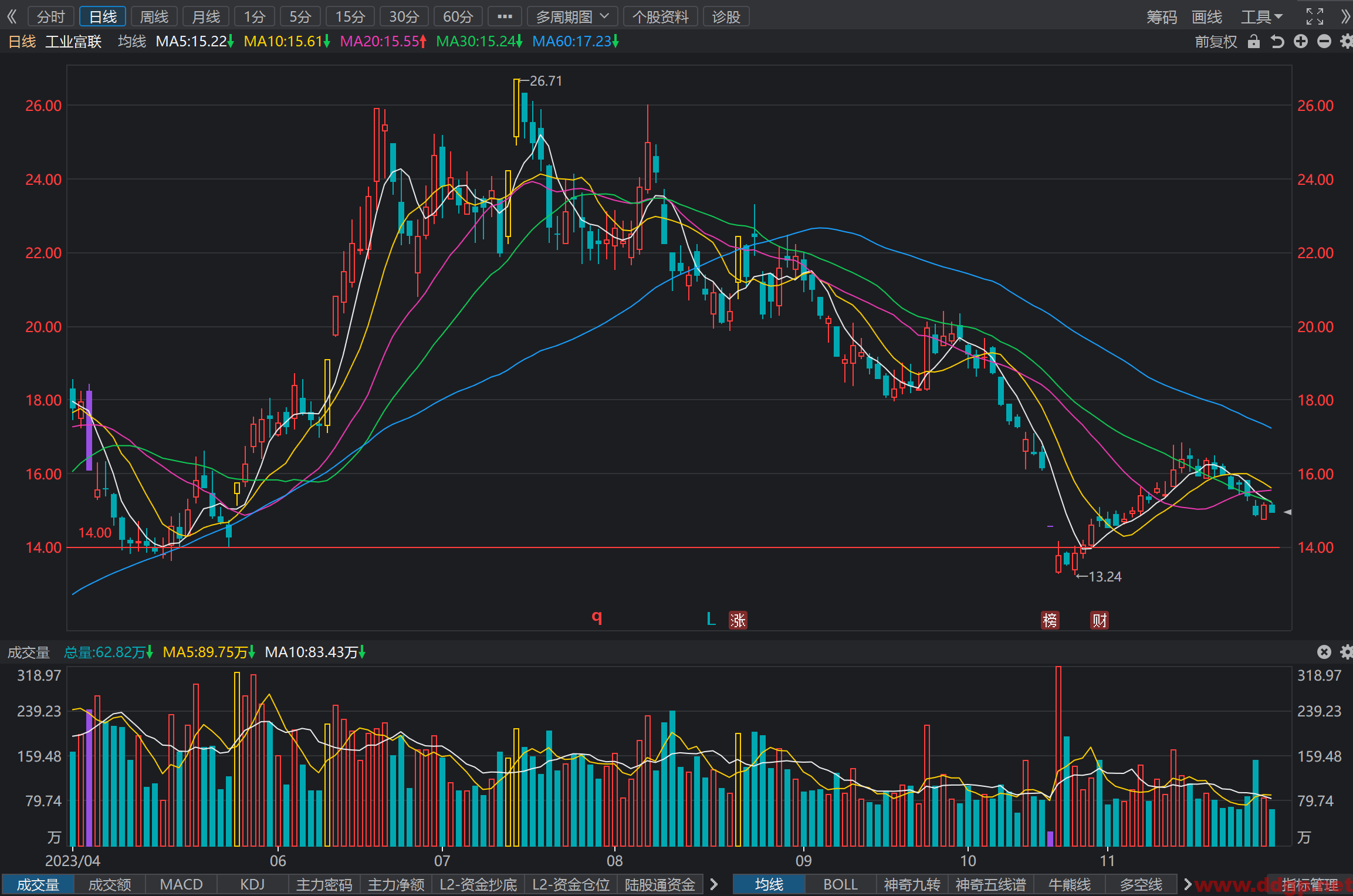Expand more periods with the ellipsis button
The width and height of the screenshot is (1353, 896).
(505, 16)
